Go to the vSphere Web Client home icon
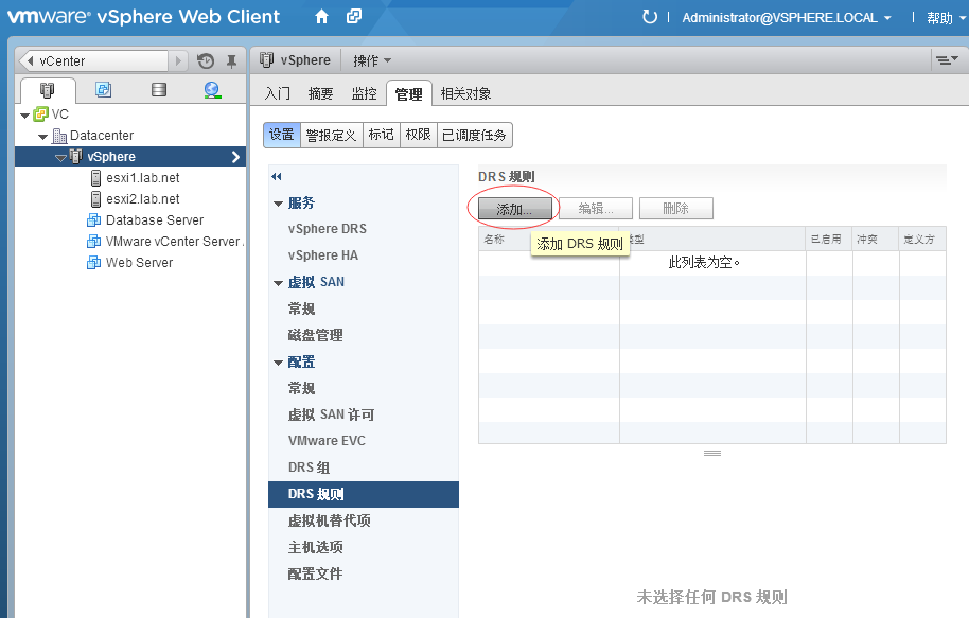Screen dimensions: 970x618 tap(322, 17)
